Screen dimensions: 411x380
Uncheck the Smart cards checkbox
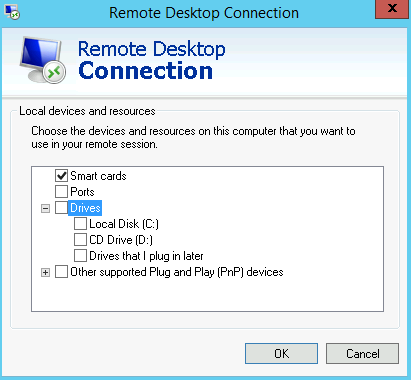(61, 176)
